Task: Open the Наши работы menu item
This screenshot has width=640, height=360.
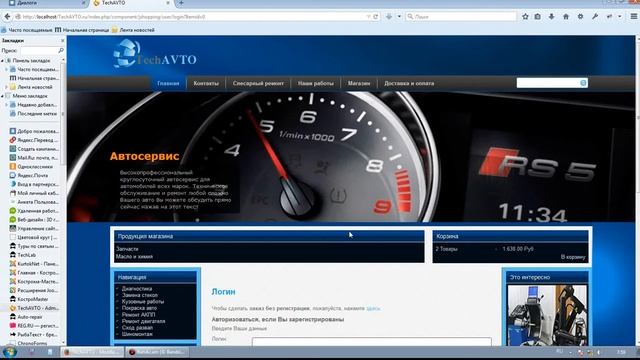Action: [316, 83]
